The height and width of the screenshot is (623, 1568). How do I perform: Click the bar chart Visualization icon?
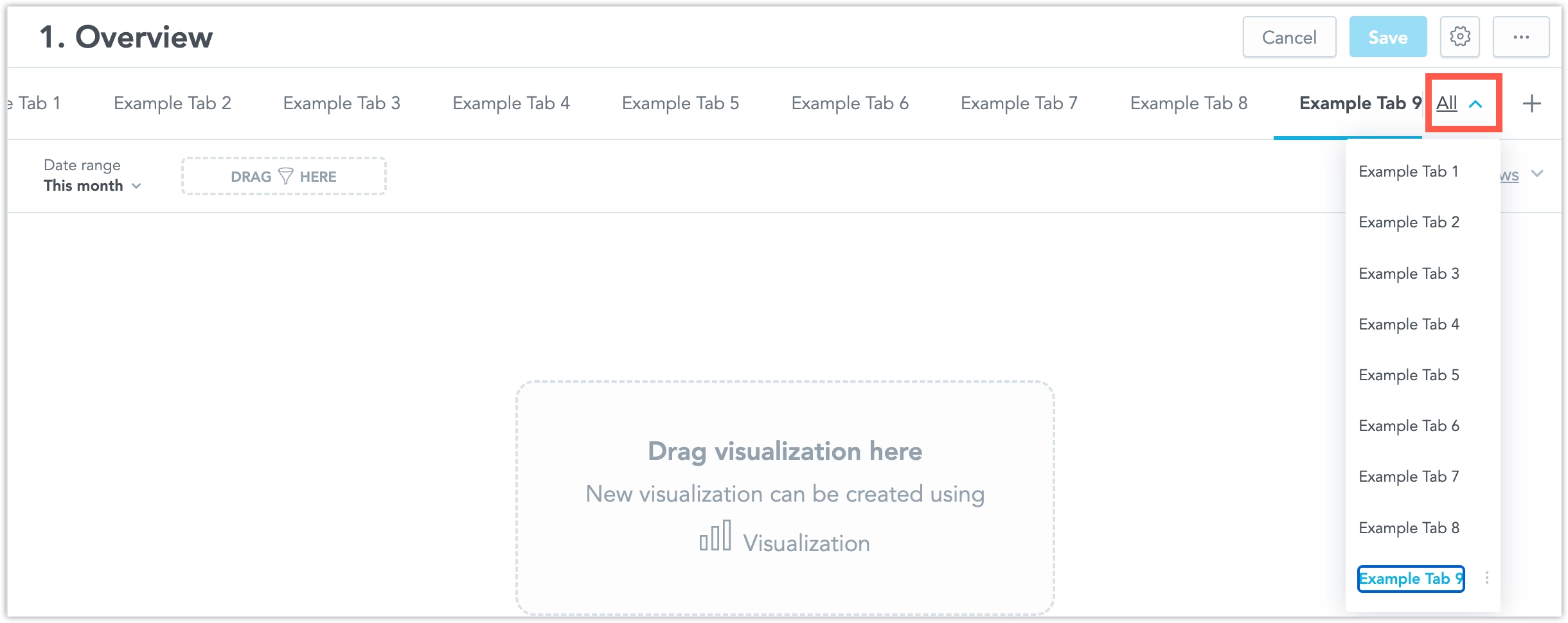coord(715,536)
